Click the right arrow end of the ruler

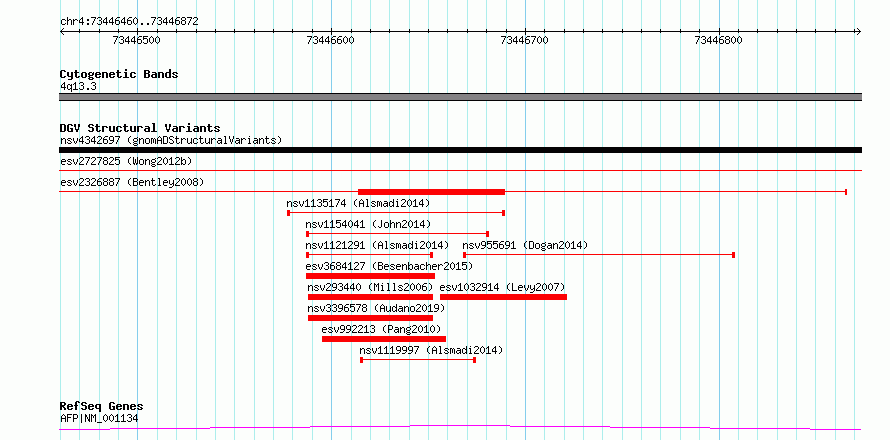point(858,32)
